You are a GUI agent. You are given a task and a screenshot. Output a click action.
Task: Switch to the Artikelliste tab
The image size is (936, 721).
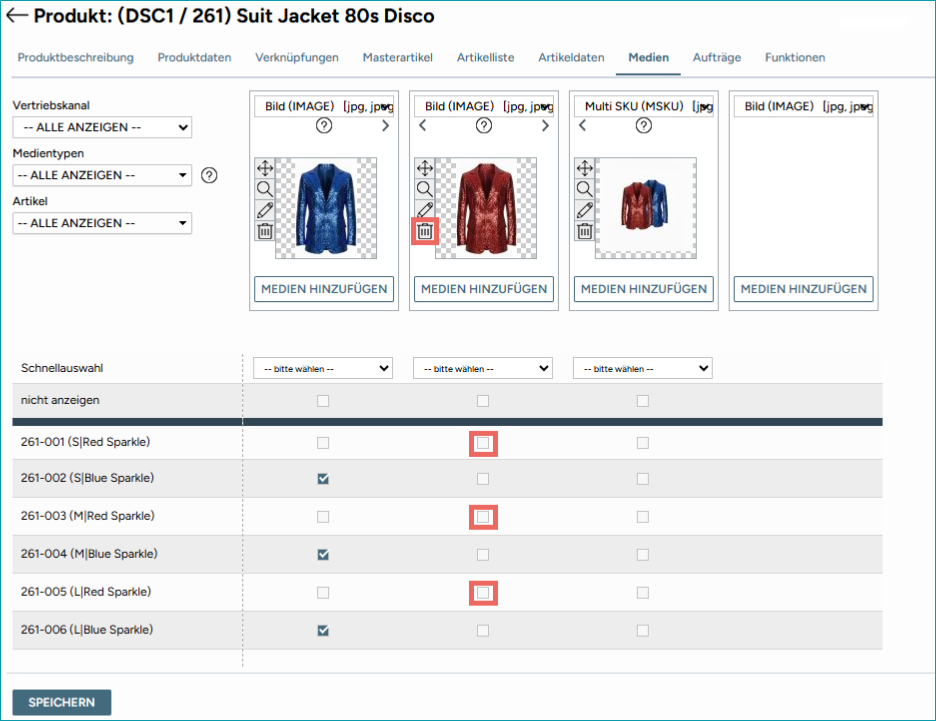coord(485,57)
